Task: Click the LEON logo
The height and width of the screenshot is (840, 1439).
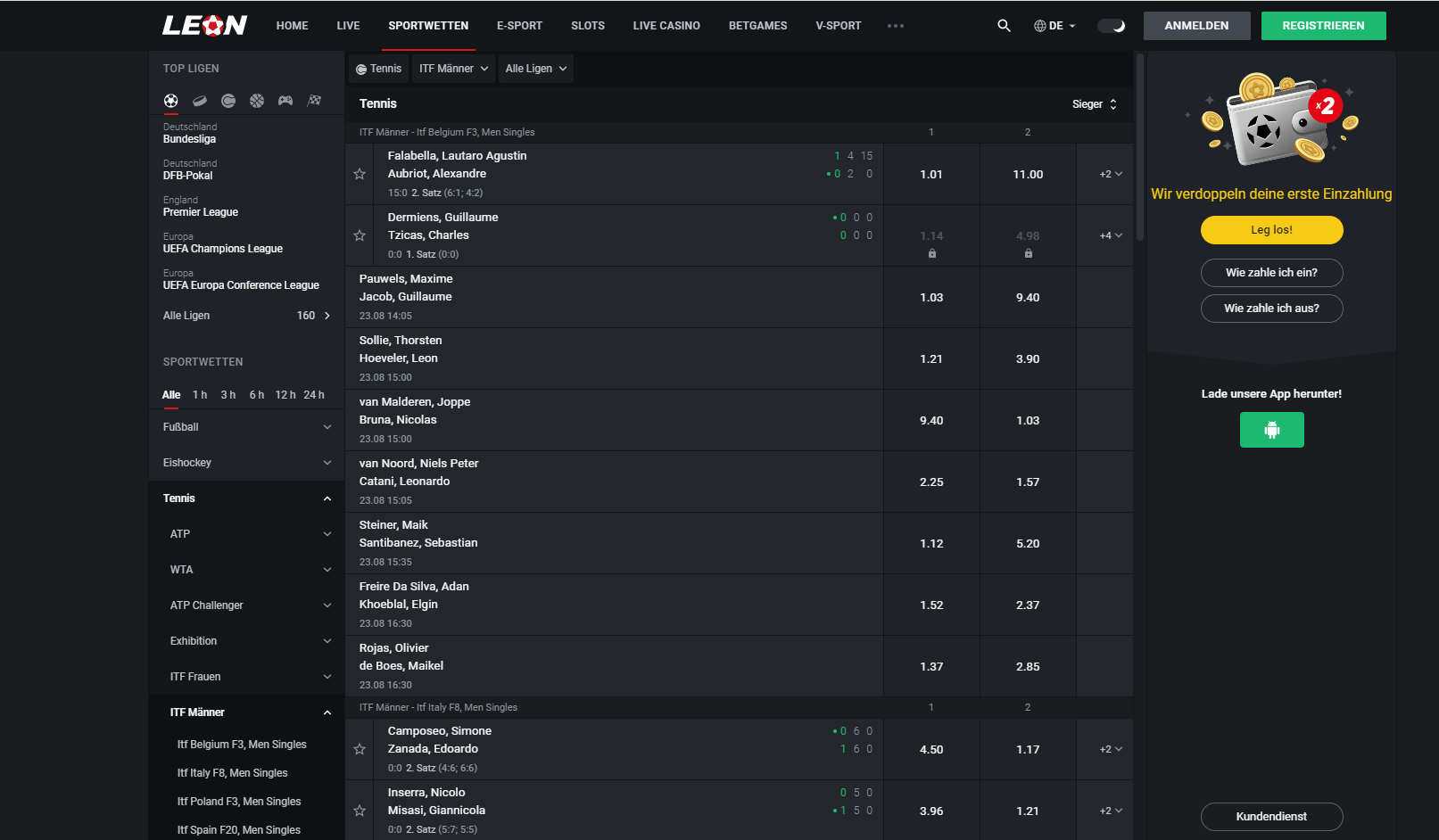Action: click(x=204, y=26)
